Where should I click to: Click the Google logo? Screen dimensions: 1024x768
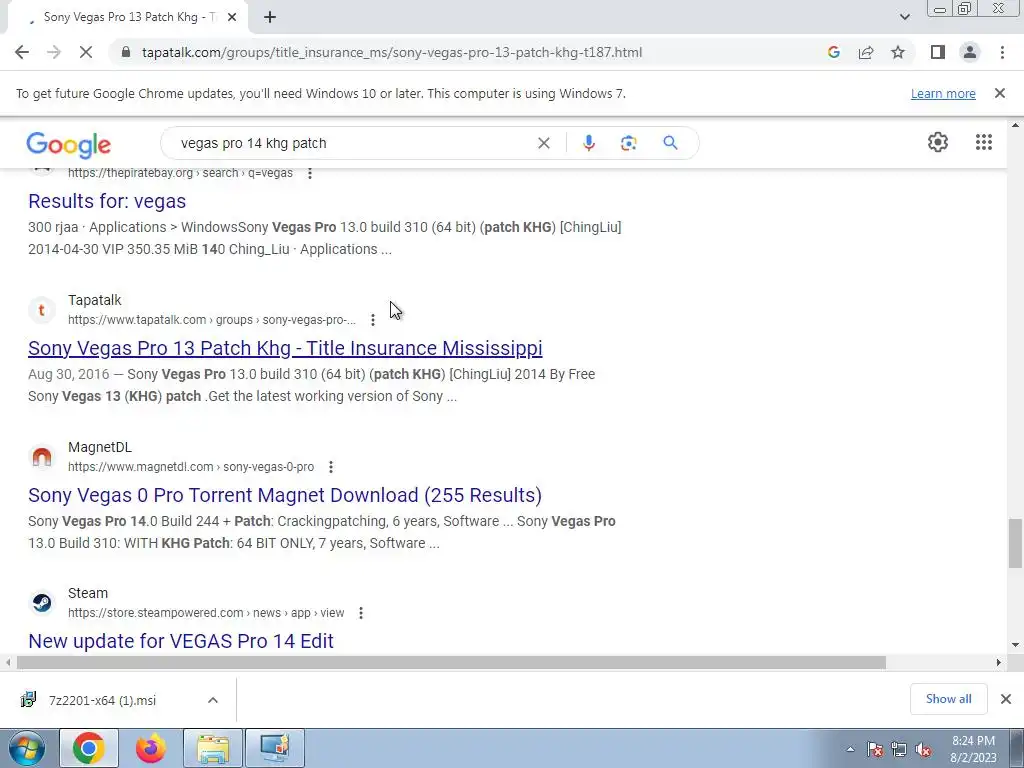[69, 144]
